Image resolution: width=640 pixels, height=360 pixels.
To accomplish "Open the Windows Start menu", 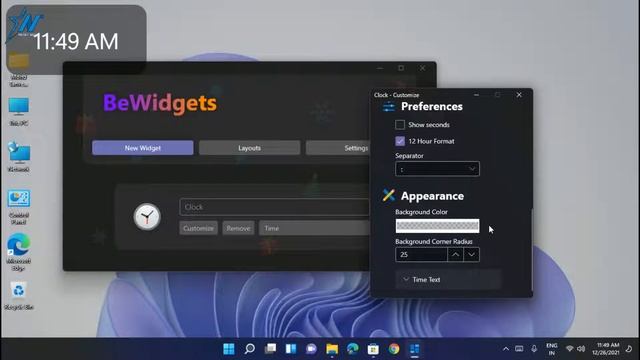I will 229,349.
